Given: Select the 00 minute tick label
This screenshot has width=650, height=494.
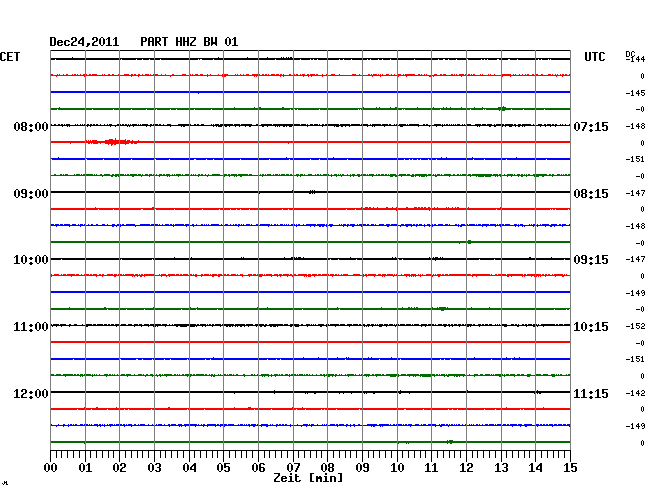Looking at the screenshot, I should click(51, 468).
